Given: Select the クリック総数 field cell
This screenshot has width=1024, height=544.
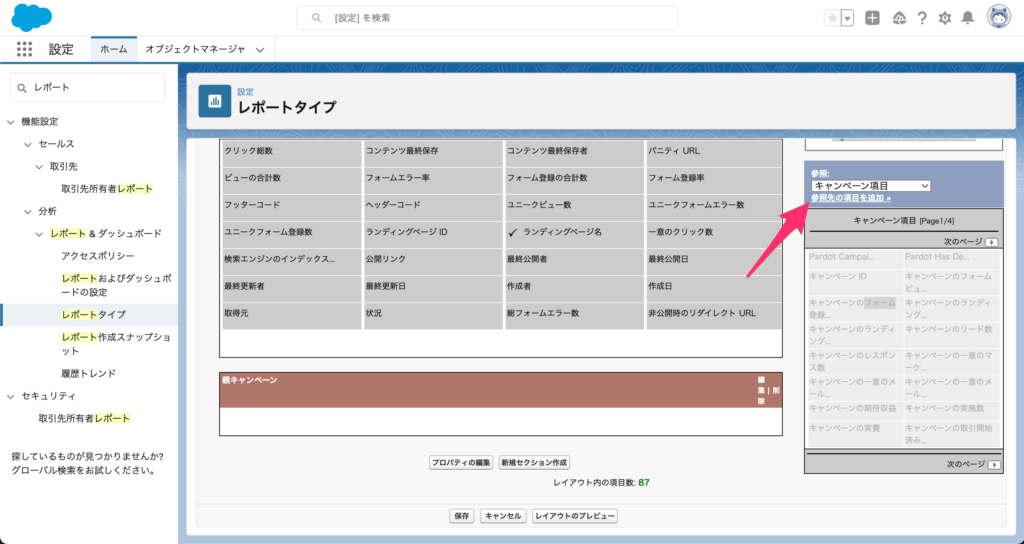Looking at the screenshot, I should (x=292, y=152).
